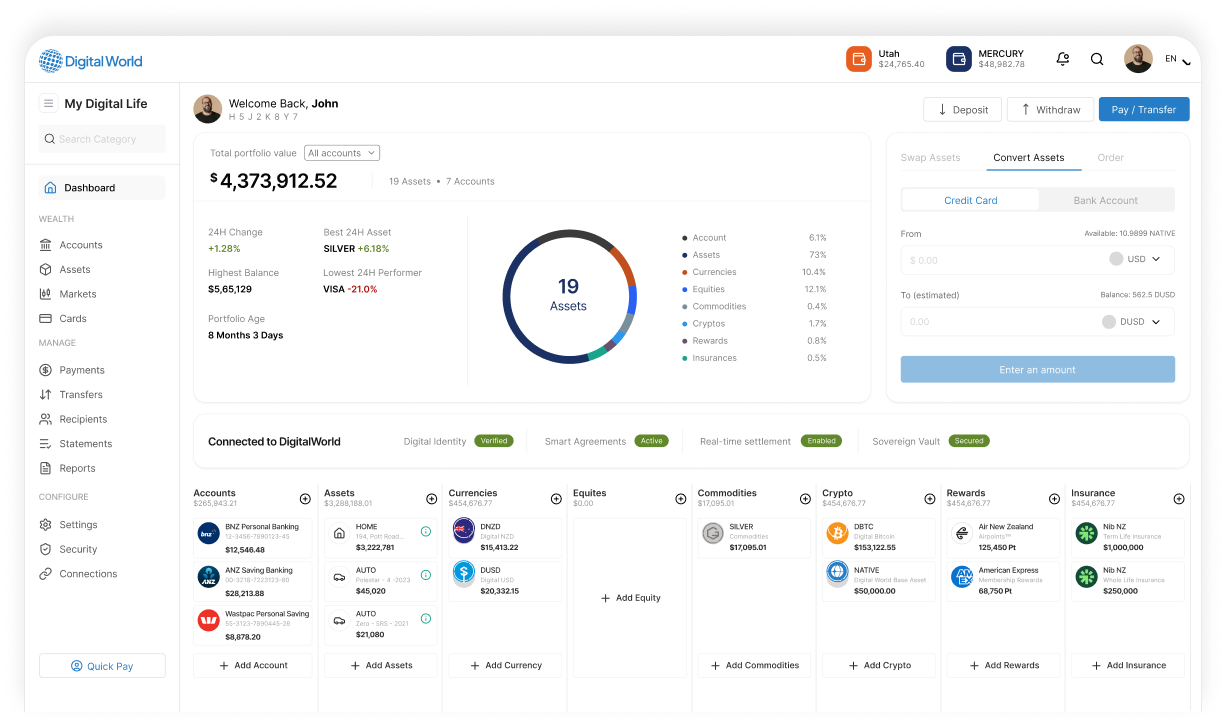The image size is (1226, 725).
Task: Switch to the Swap Assets tab
Action: pyautogui.click(x=930, y=158)
